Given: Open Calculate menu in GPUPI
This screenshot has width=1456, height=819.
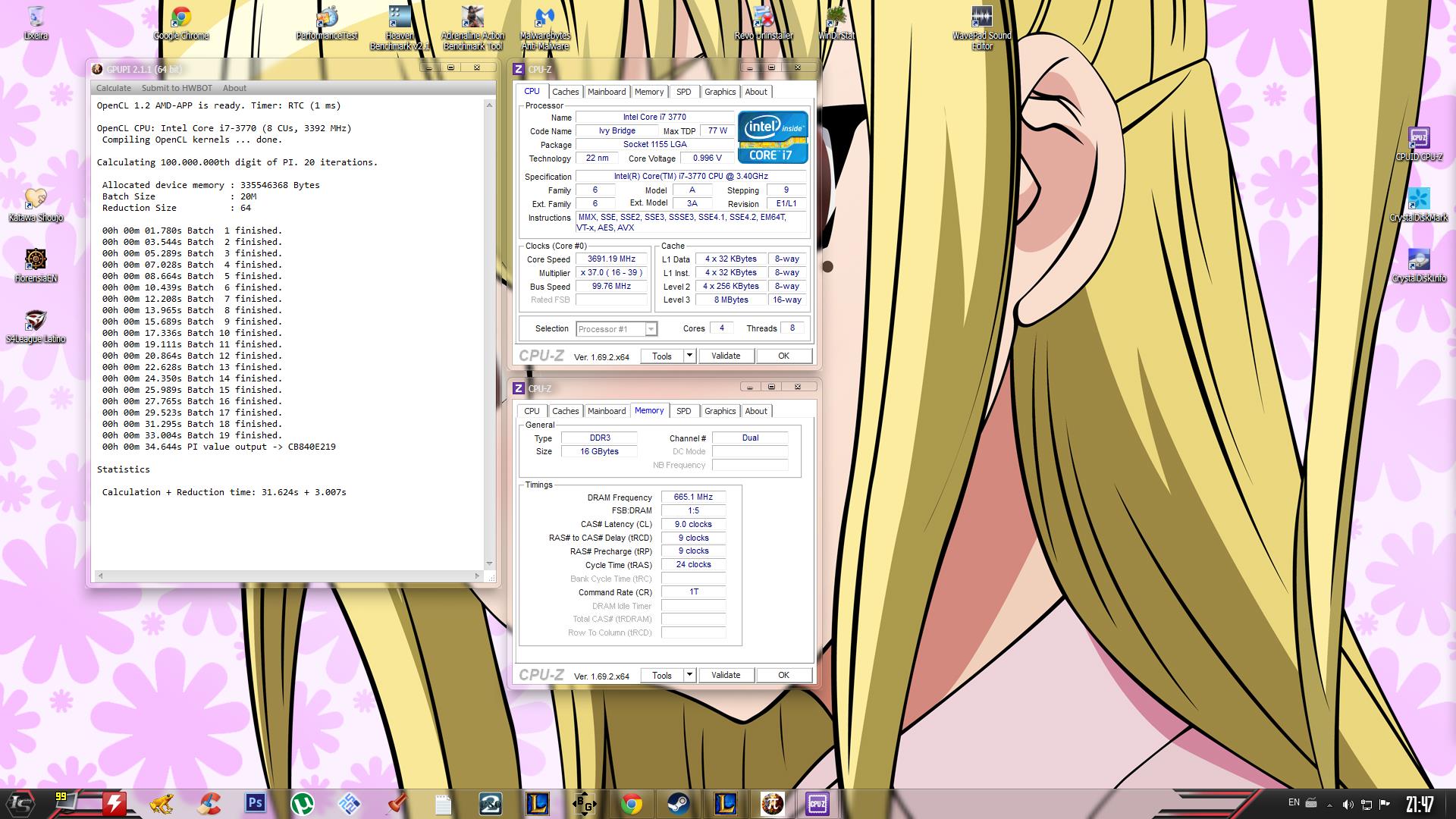Looking at the screenshot, I should click(114, 88).
